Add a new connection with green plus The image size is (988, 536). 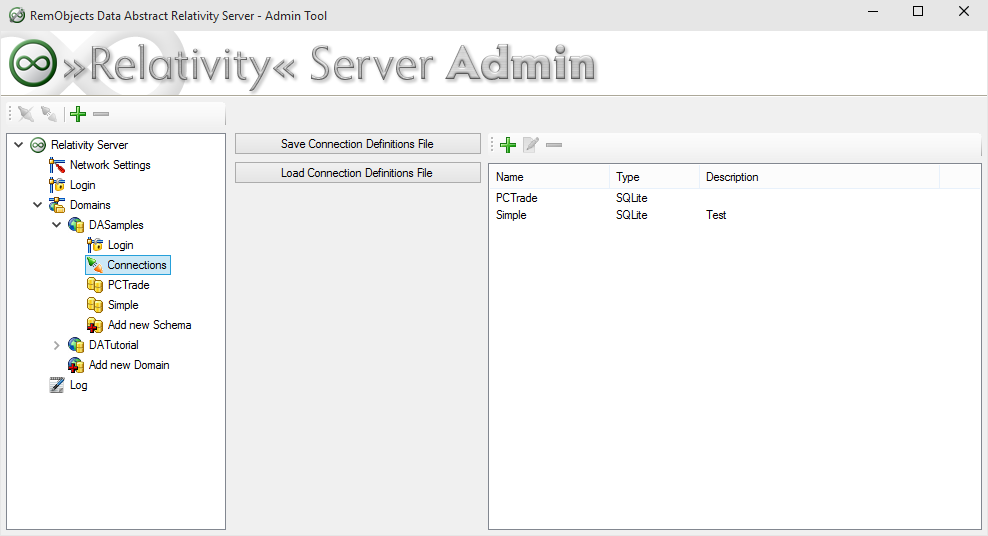tap(508, 145)
